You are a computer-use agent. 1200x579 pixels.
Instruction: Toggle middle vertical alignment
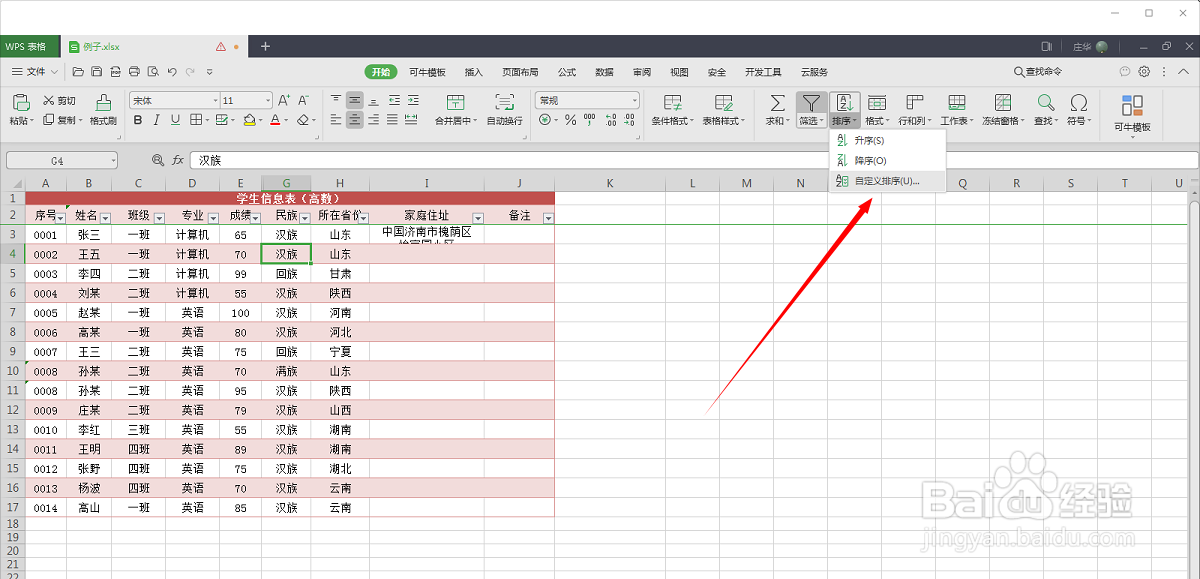point(354,100)
